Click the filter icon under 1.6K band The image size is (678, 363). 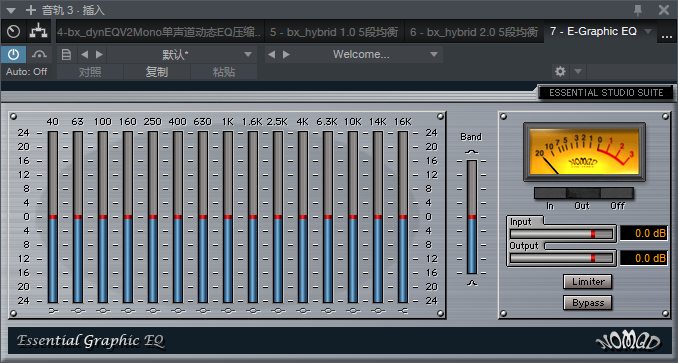[253, 311]
